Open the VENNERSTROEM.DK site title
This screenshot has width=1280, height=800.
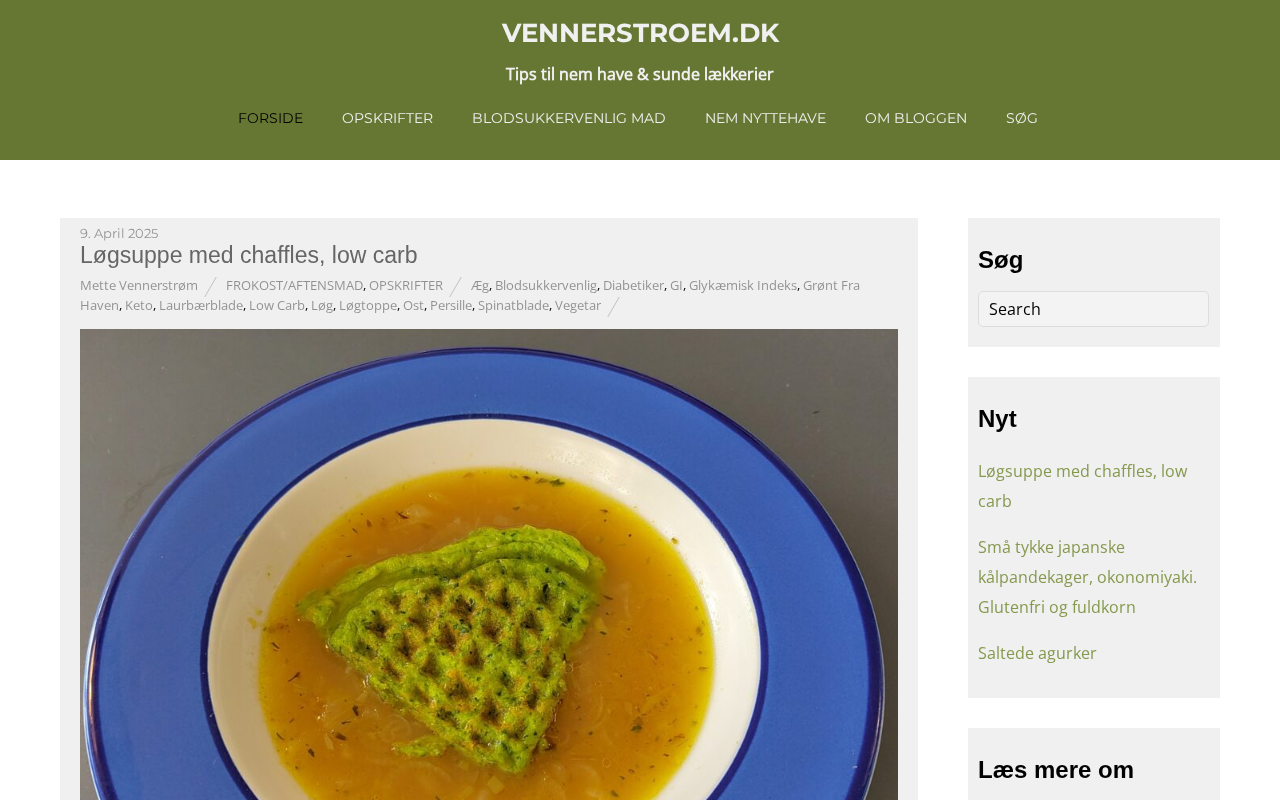pyautogui.click(x=640, y=33)
